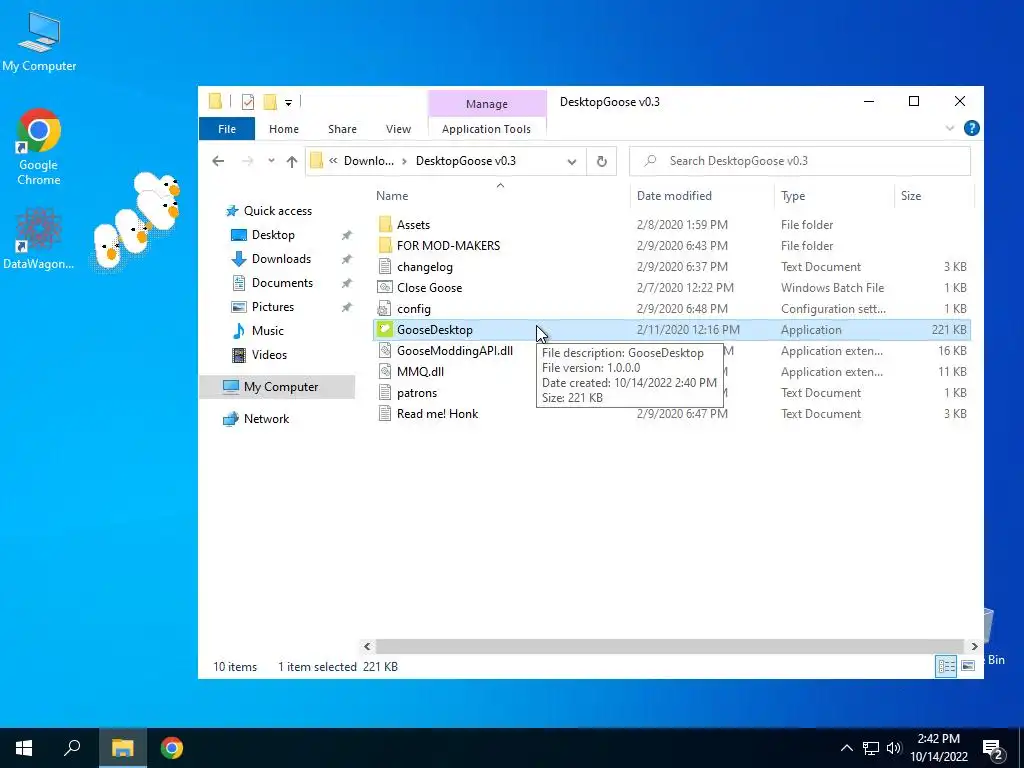The height and width of the screenshot is (768, 1024).
Task: Open the Share ribbon tab
Action: tap(342, 129)
